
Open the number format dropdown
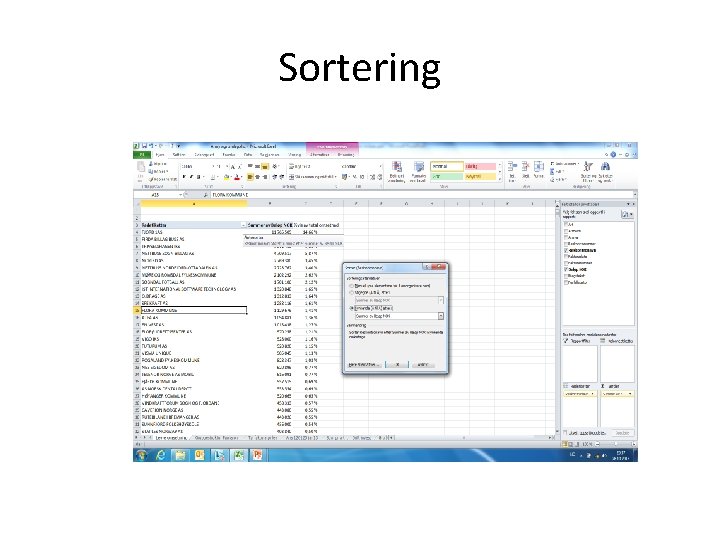(380, 167)
